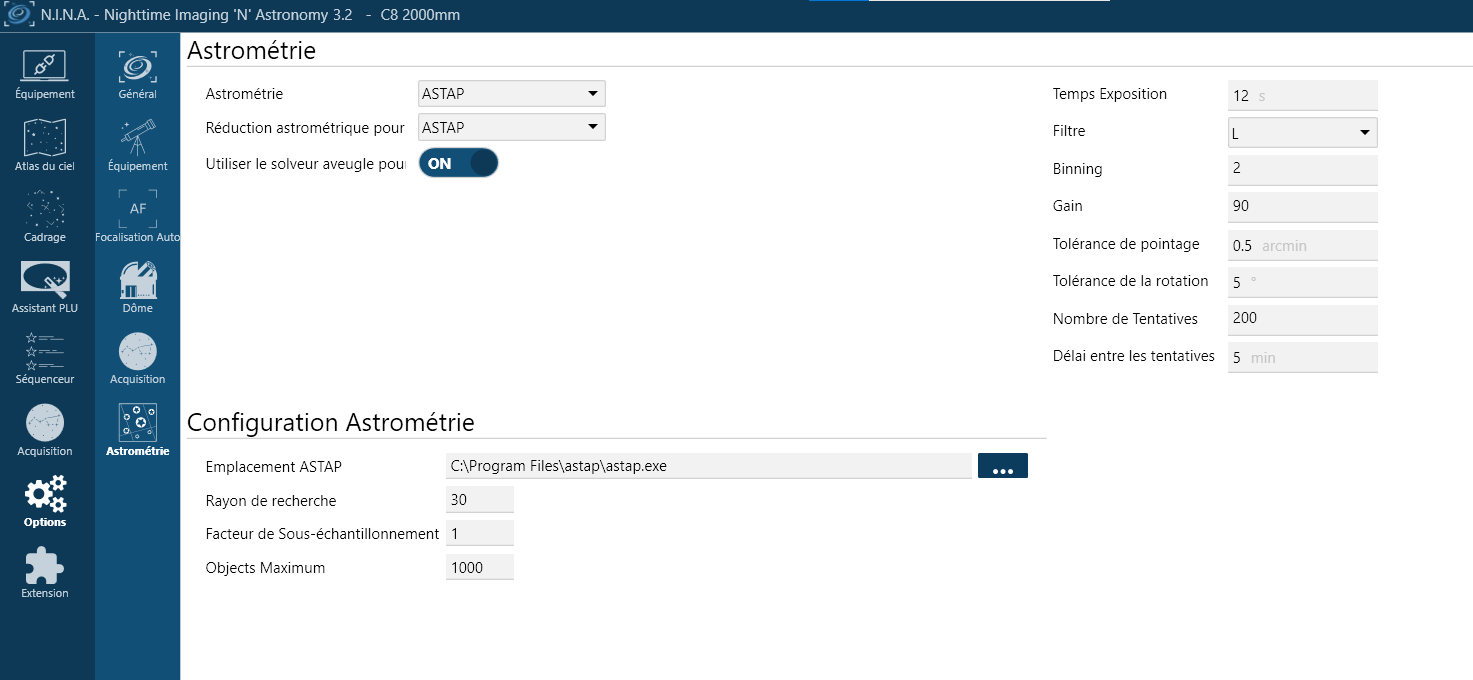
Task: Switch to Général options tab
Action: click(x=138, y=75)
